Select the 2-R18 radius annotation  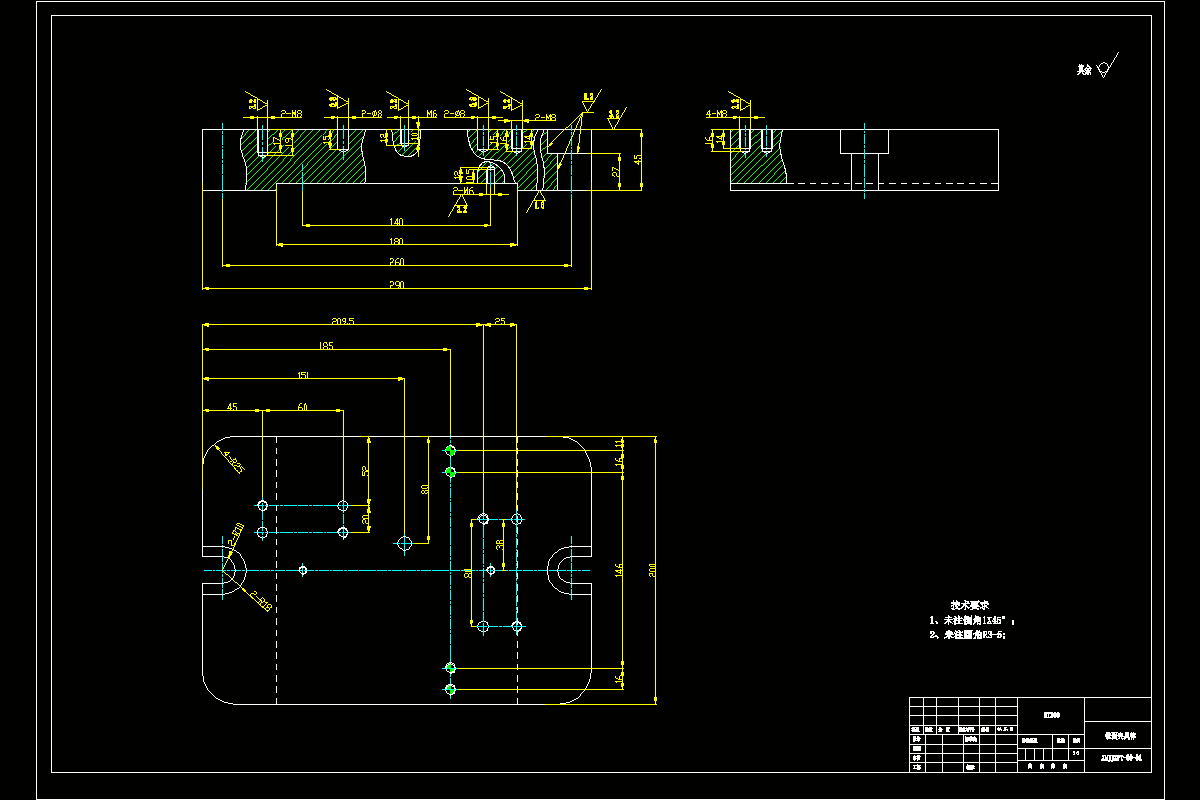click(x=260, y=600)
